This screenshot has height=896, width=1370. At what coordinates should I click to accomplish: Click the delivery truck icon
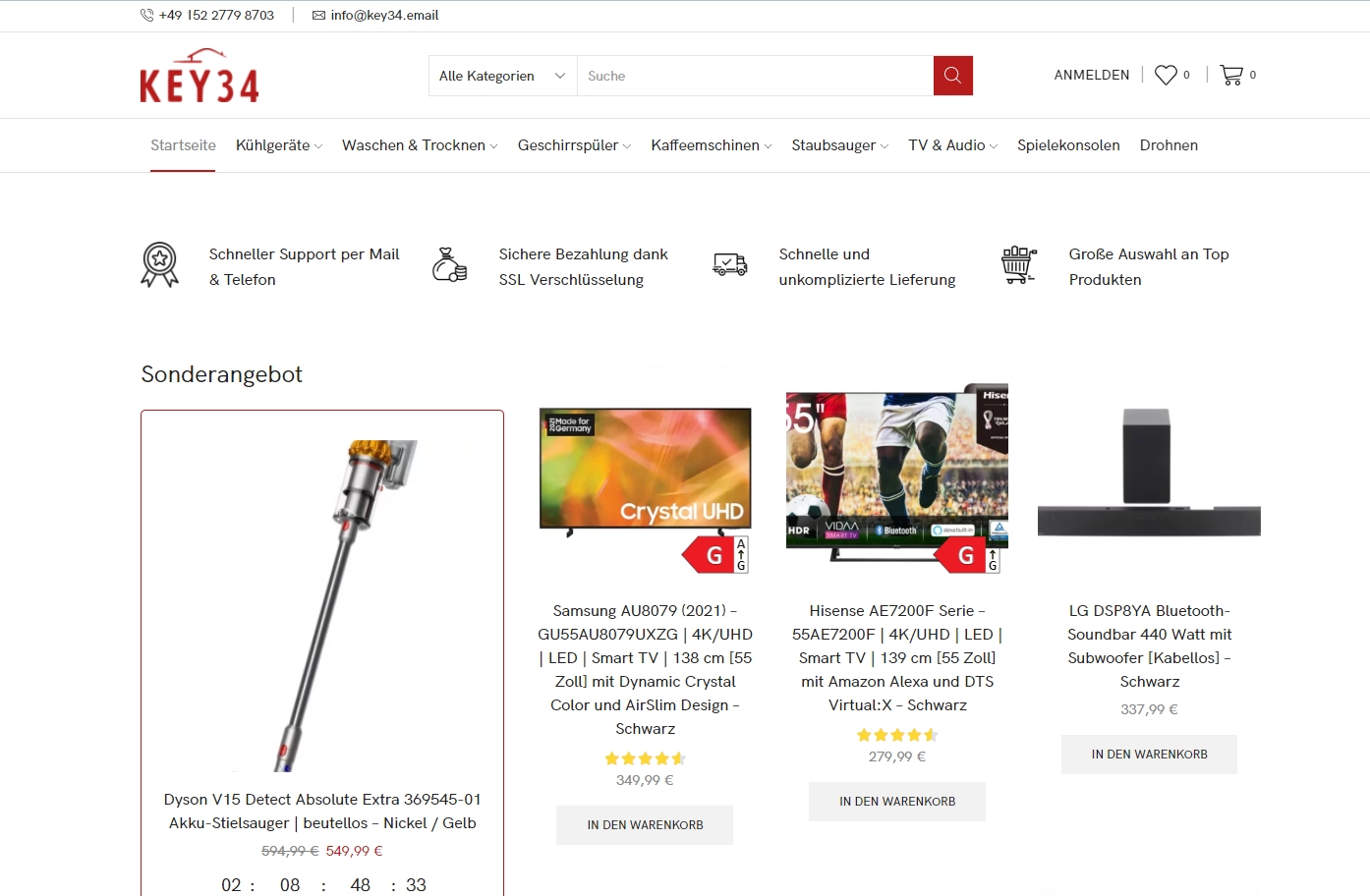(730, 264)
